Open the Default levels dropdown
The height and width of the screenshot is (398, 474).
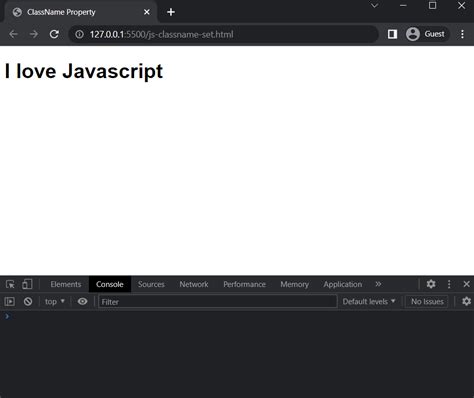click(x=369, y=302)
